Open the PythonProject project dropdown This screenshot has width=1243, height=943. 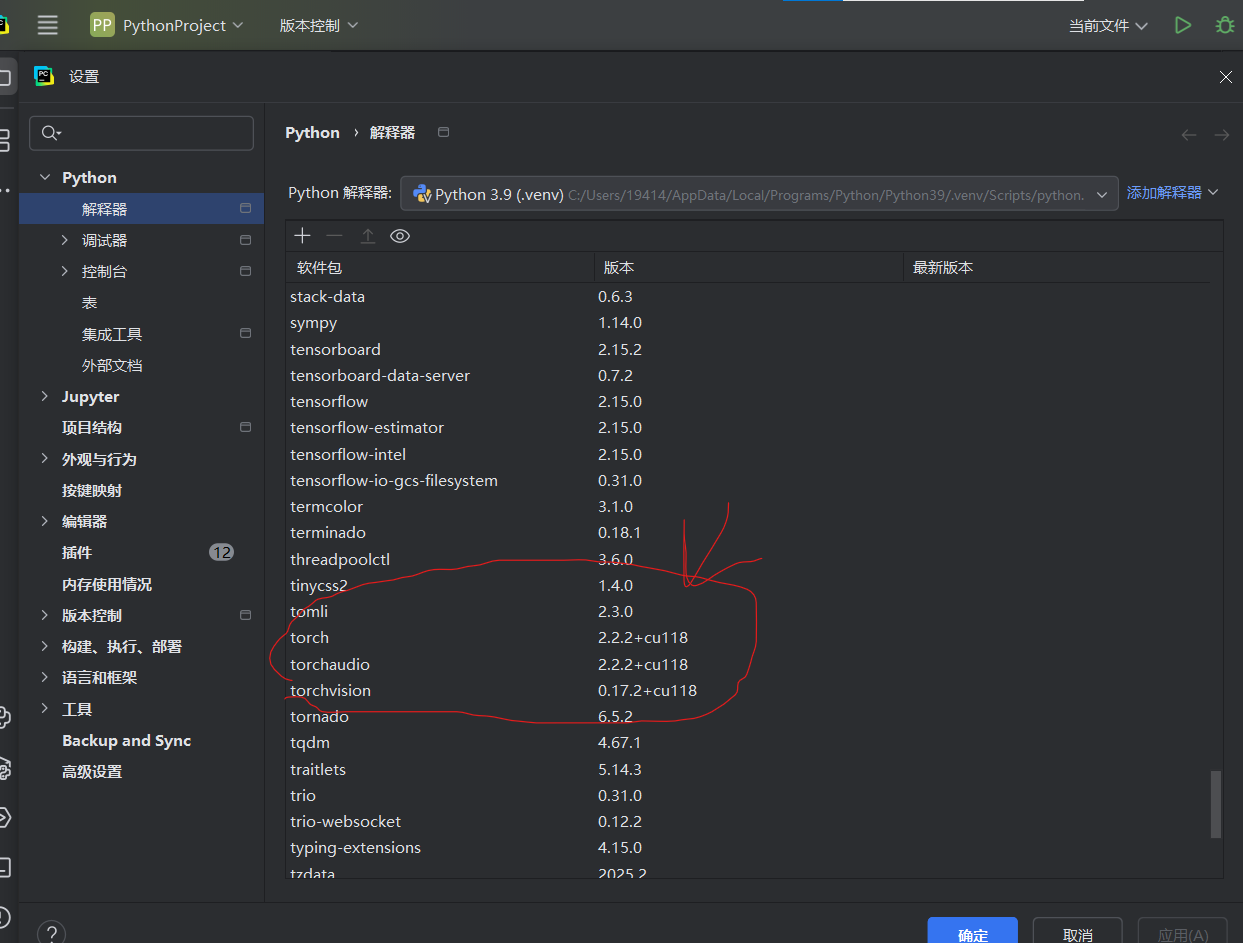[x=167, y=25]
